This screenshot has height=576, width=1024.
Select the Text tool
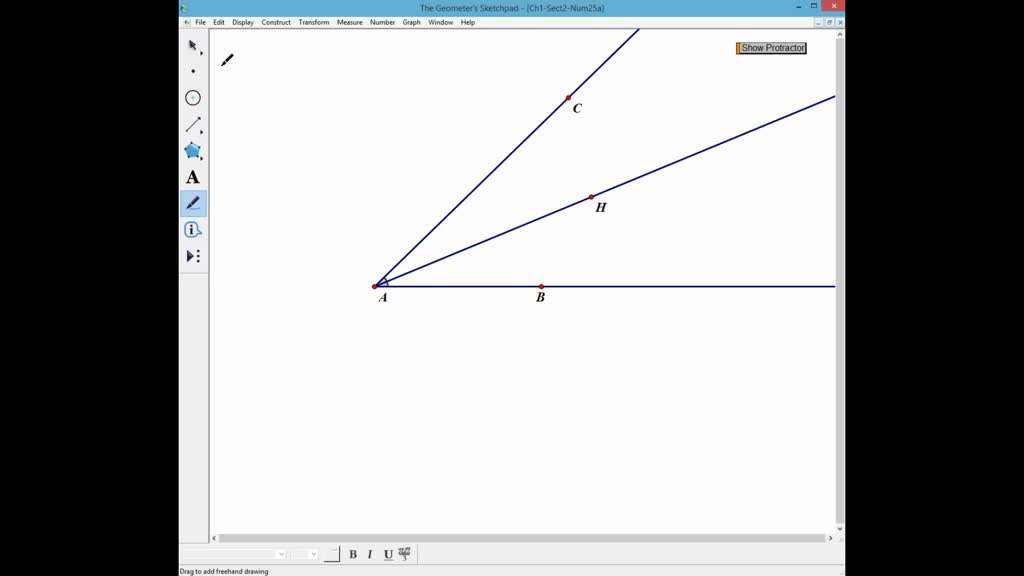[x=193, y=177]
